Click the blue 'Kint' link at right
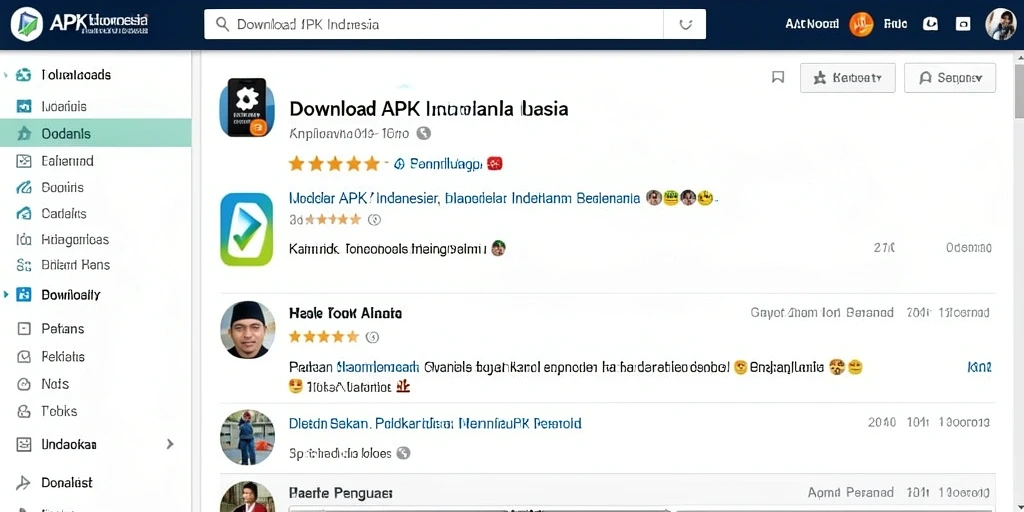1024x512 pixels. click(978, 367)
